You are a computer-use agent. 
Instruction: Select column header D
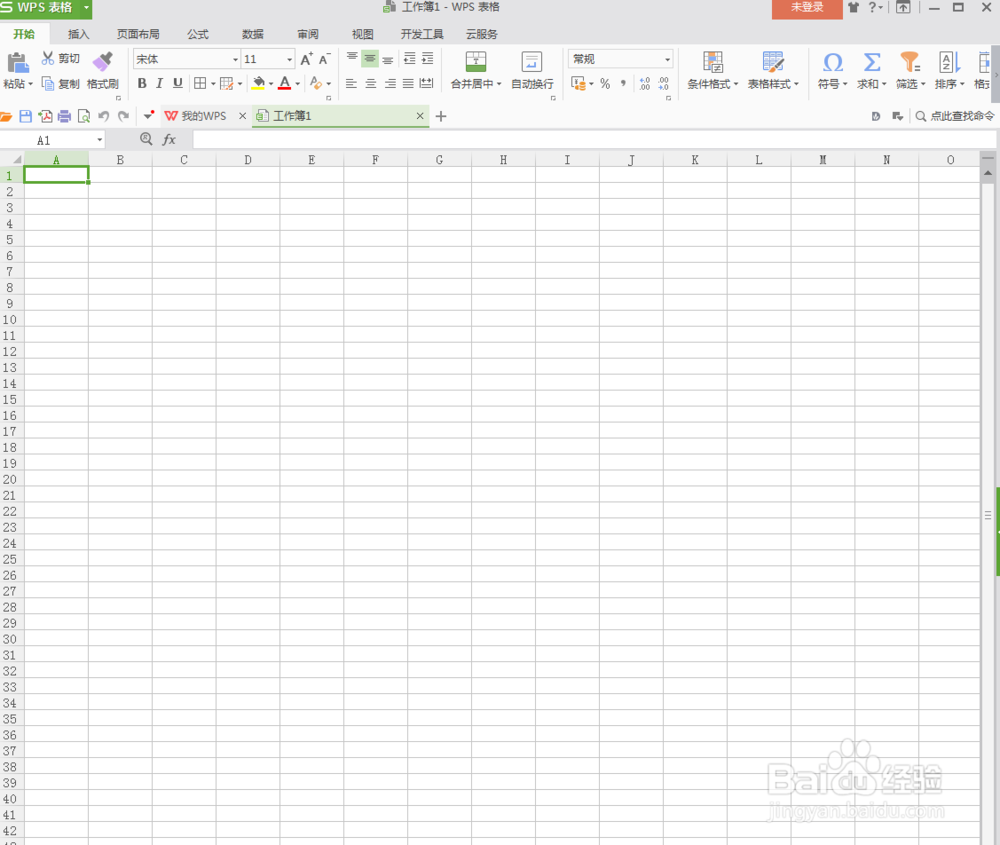click(x=247, y=159)
